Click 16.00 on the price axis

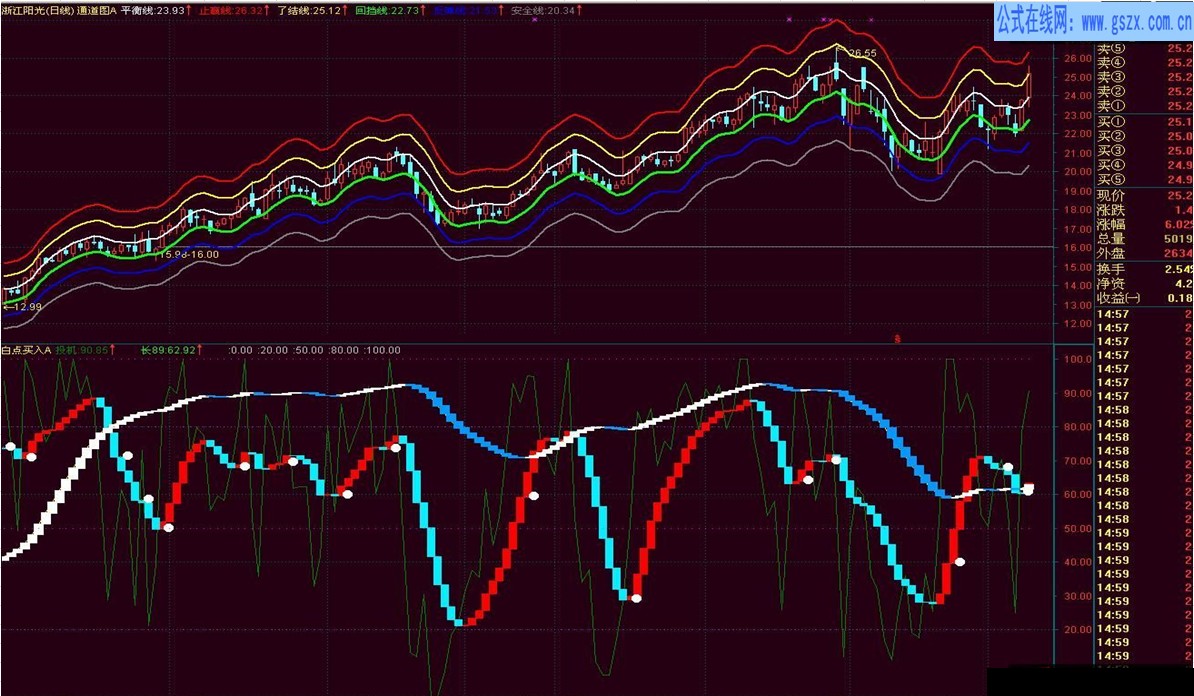1078,247
